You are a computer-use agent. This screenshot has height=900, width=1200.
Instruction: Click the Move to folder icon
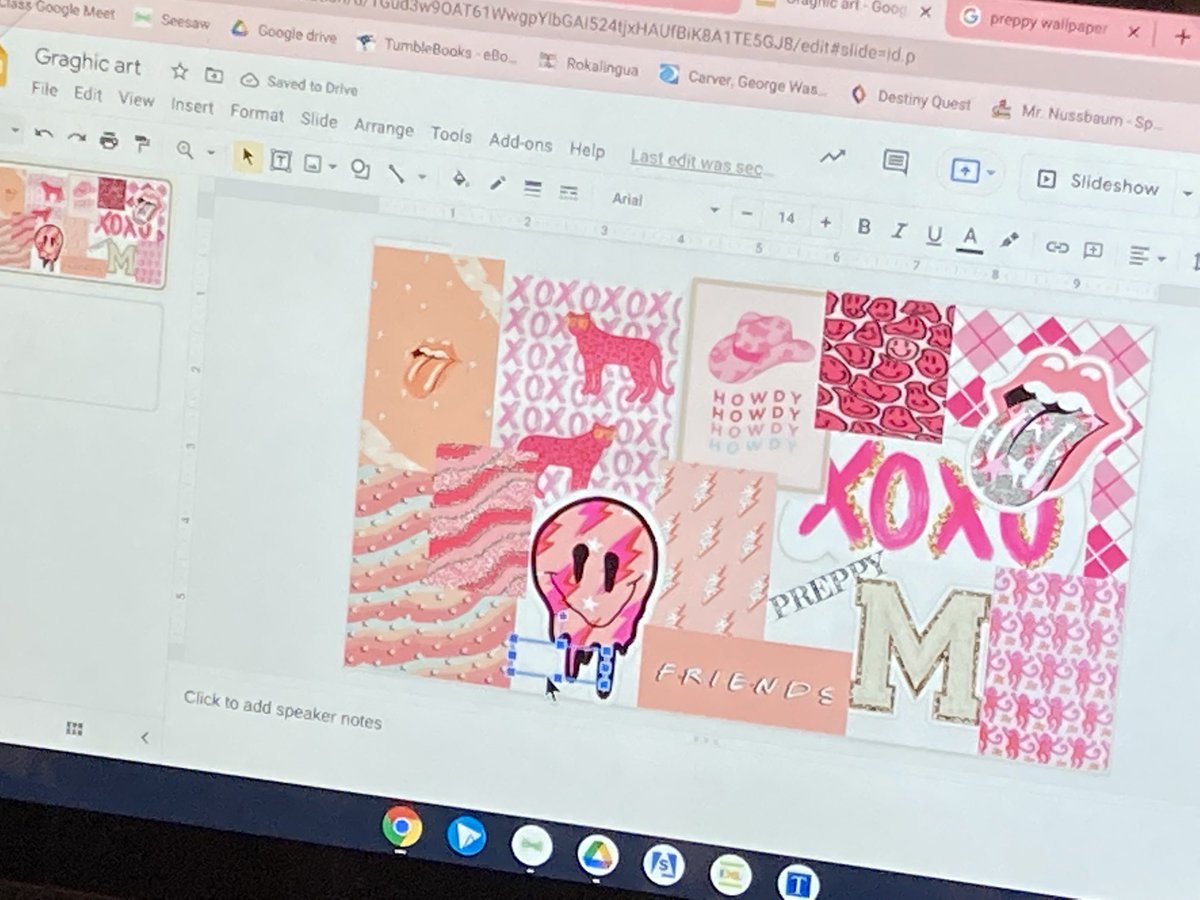tap(214, 75)
